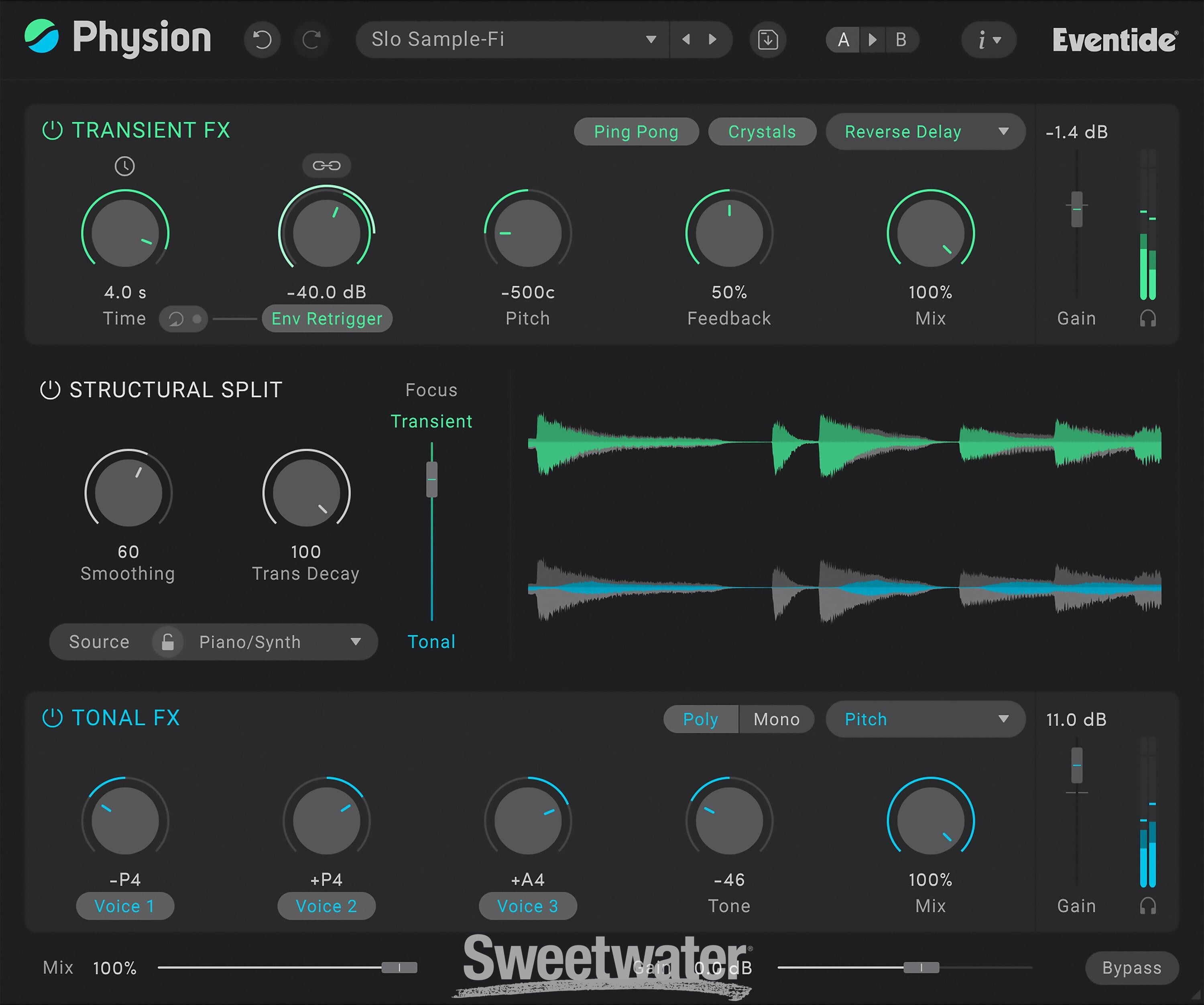Viewport: 1204px width, 1005px height.
Task: Click the Focus slider handle
Action: point(432,479)
